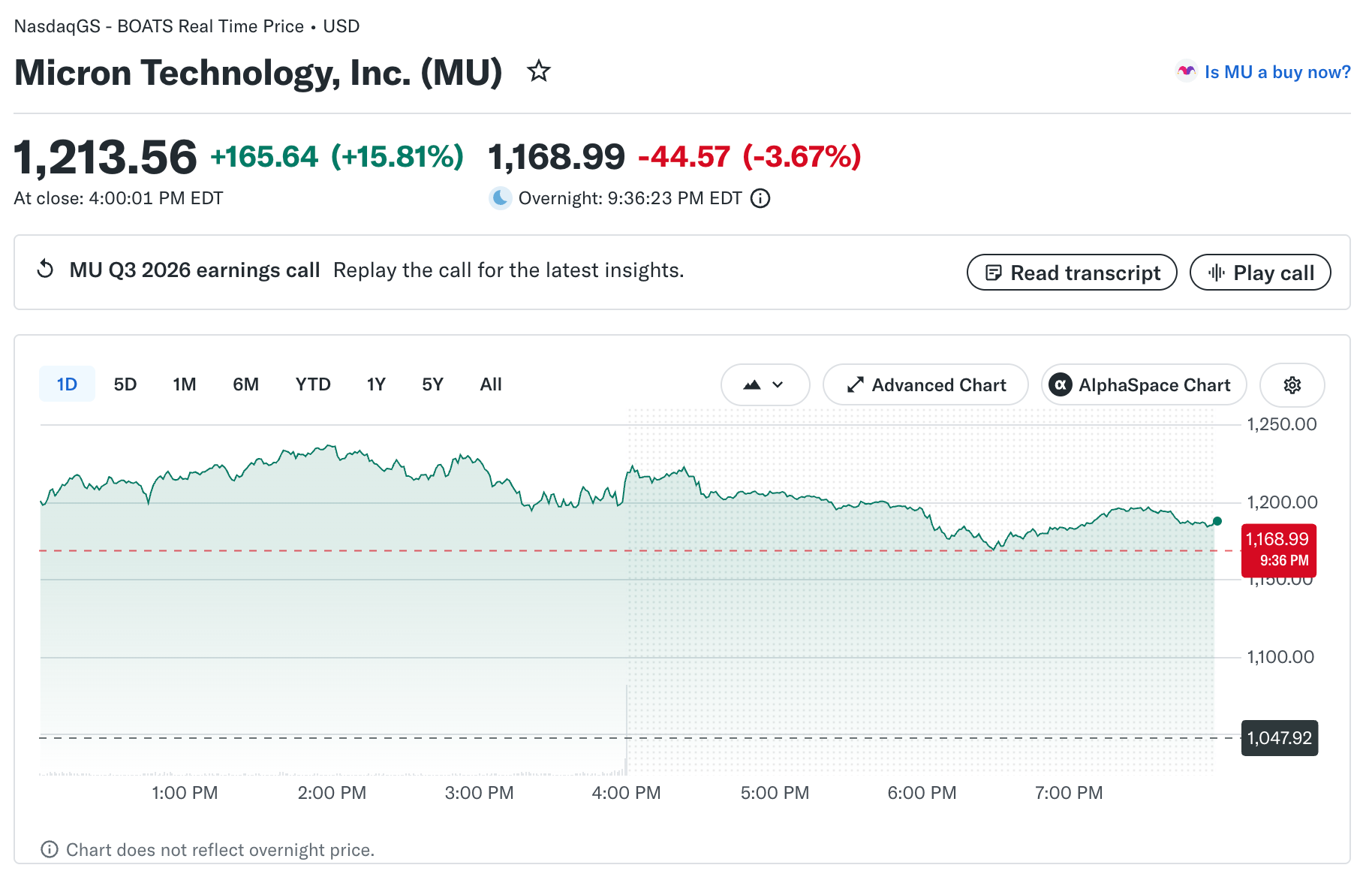Click the 1,168.99 price marker on chart
The height and width of the screenshot is (886, 1372).
click(1278, 550)
